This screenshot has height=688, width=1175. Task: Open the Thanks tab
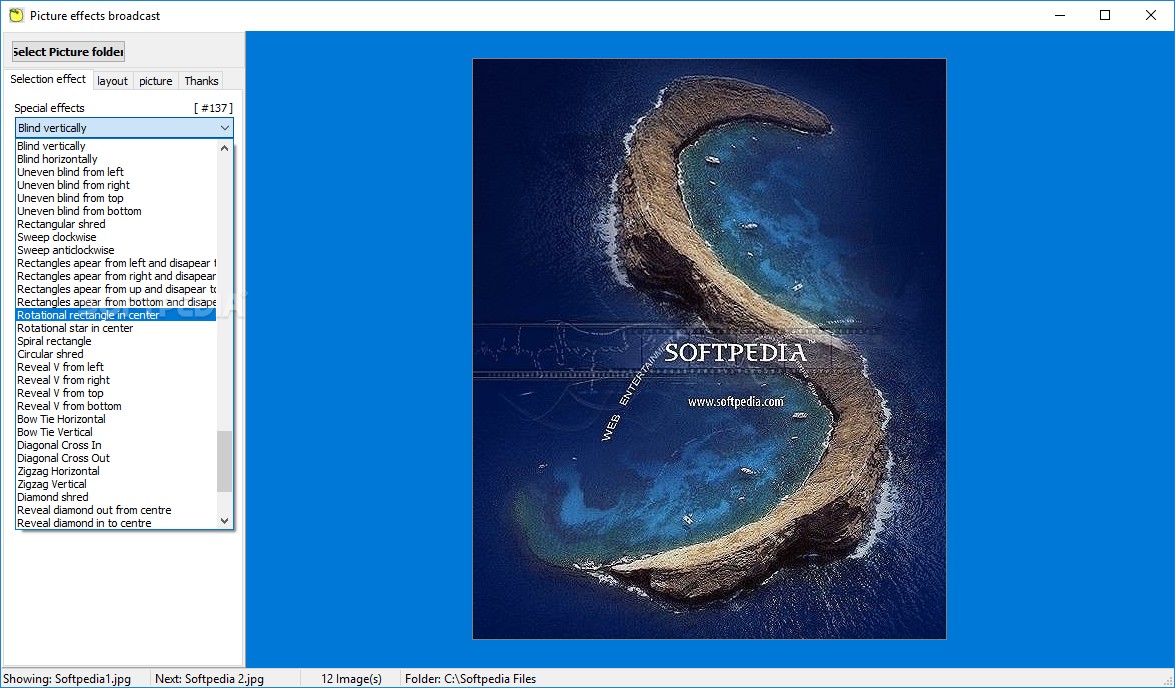point(201,81)
